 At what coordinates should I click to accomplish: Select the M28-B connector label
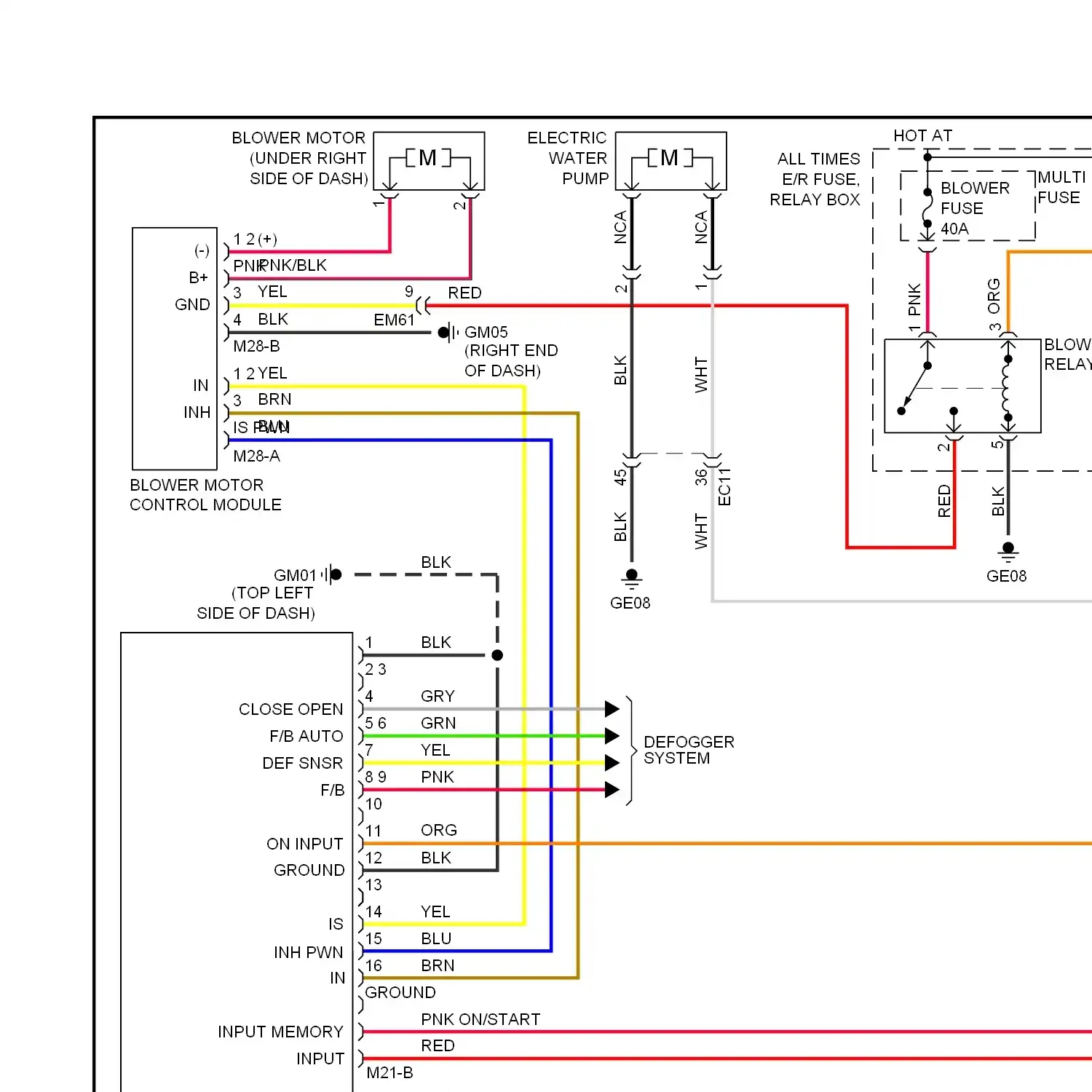click(256, 347)
